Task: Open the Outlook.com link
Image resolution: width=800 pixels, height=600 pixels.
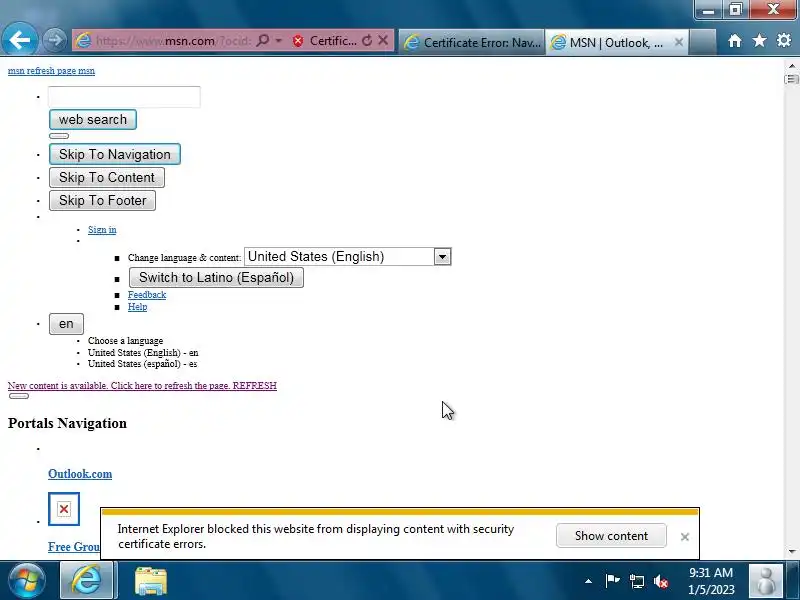Action: (80, 474)
